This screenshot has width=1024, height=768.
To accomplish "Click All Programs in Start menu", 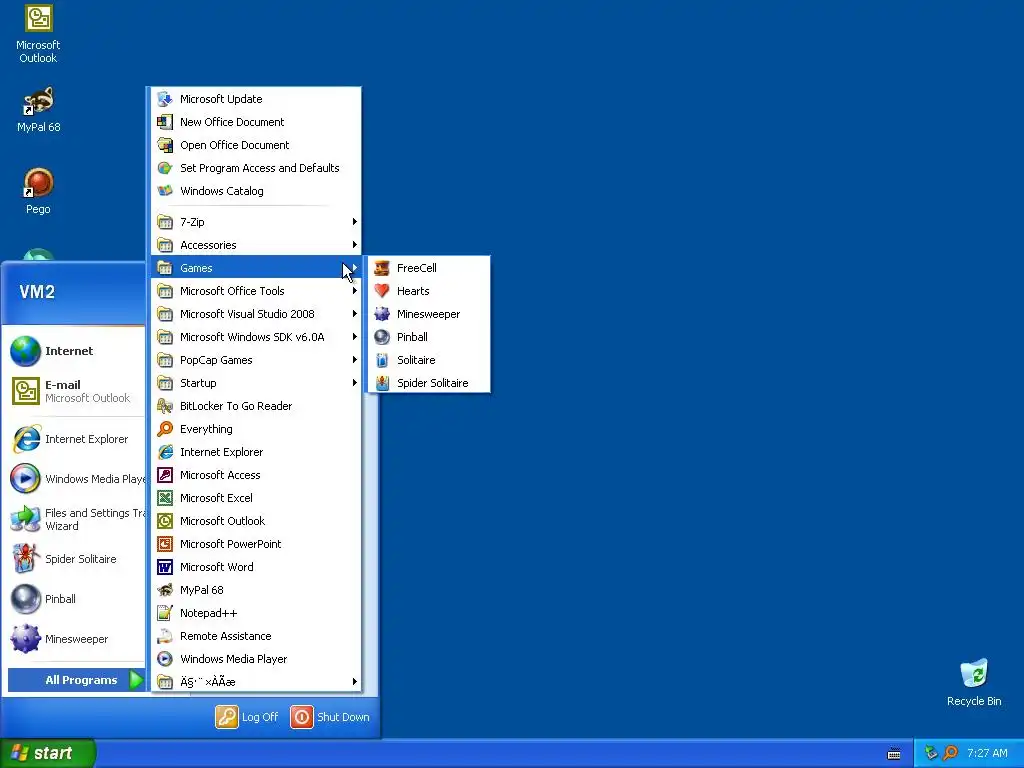I will point(76,680).
